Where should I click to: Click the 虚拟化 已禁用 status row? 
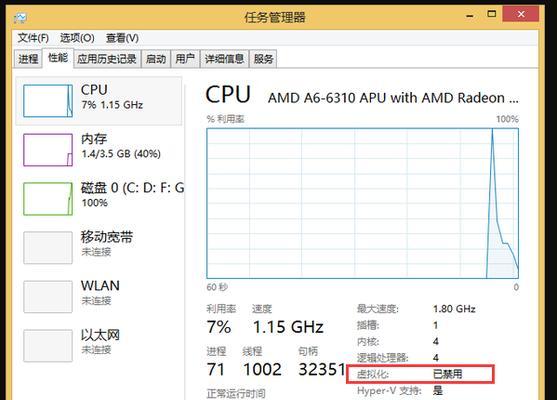[x=420, y=374]
